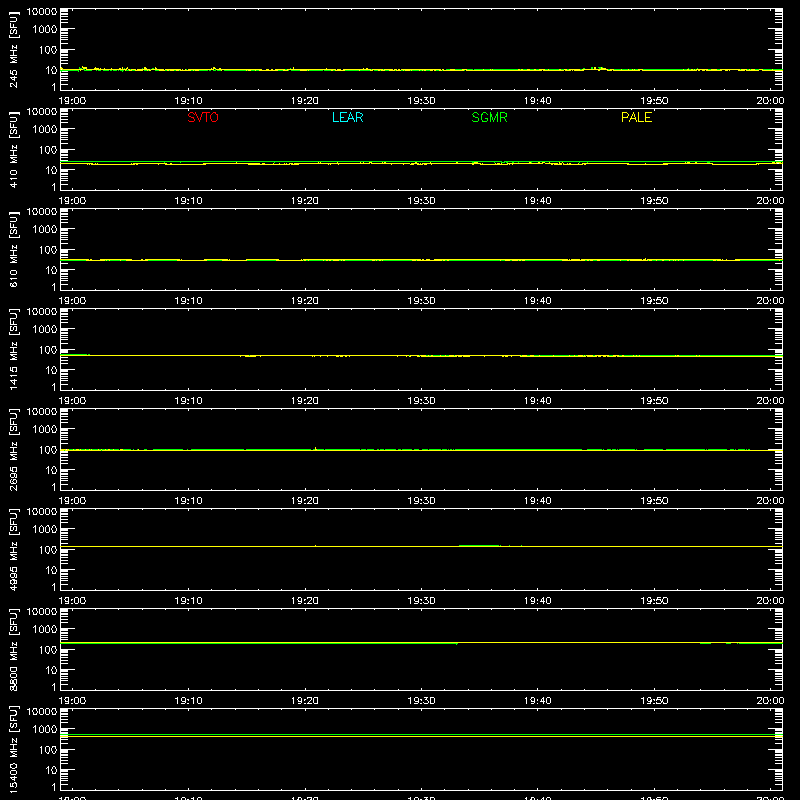Viewport: 800px width, 800px height.
Task: Click the red SVTO station label
Action: (x=203, y=117)
